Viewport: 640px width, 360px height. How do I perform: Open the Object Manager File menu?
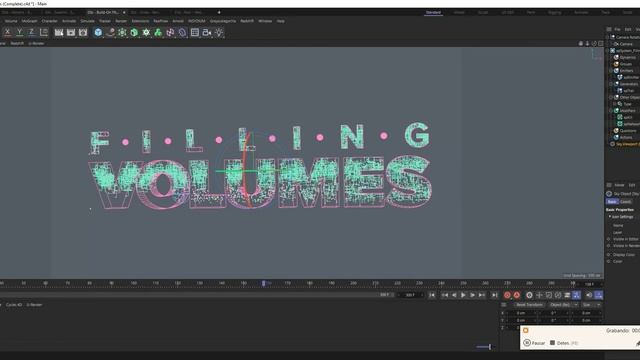(x=617, y=29)
